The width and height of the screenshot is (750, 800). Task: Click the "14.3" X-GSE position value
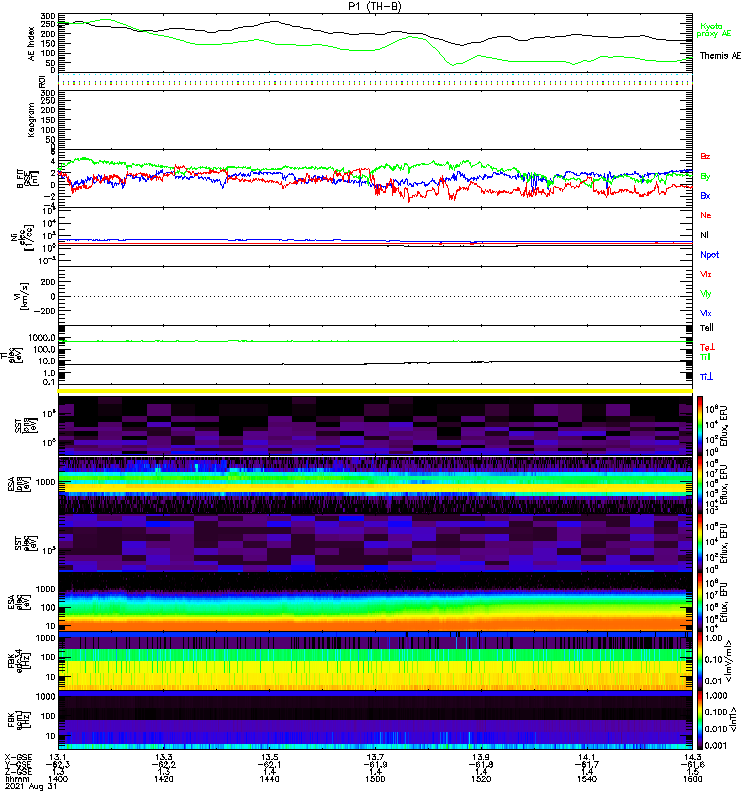692,757
